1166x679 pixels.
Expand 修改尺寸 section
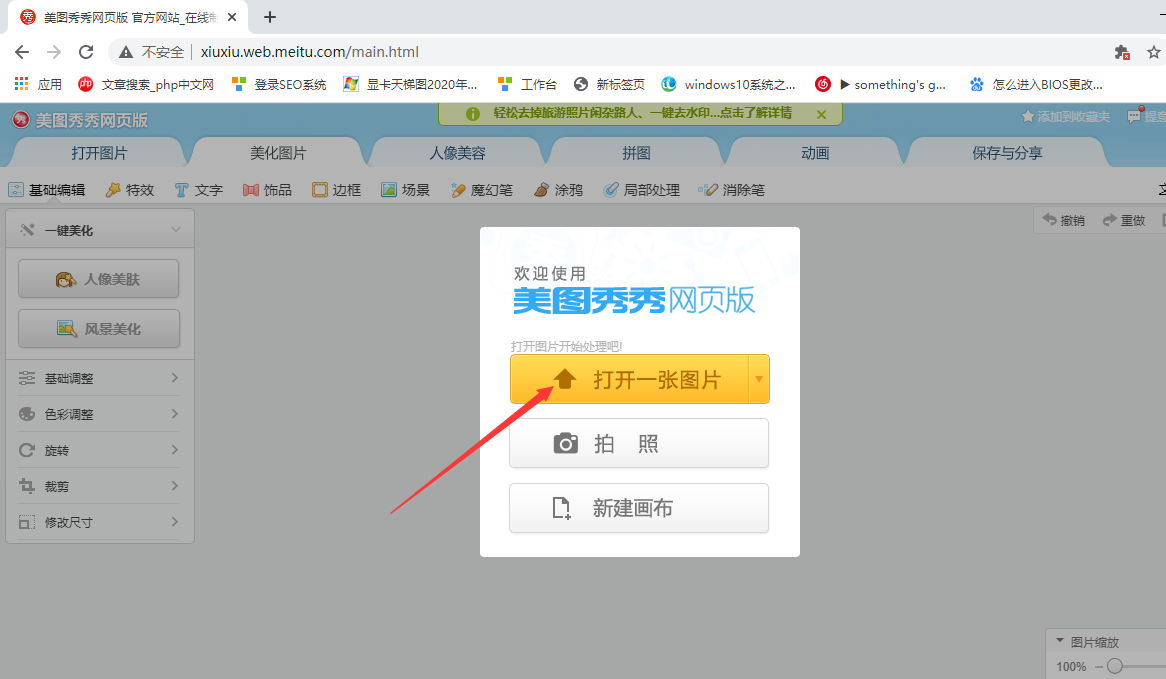(100, 521)
